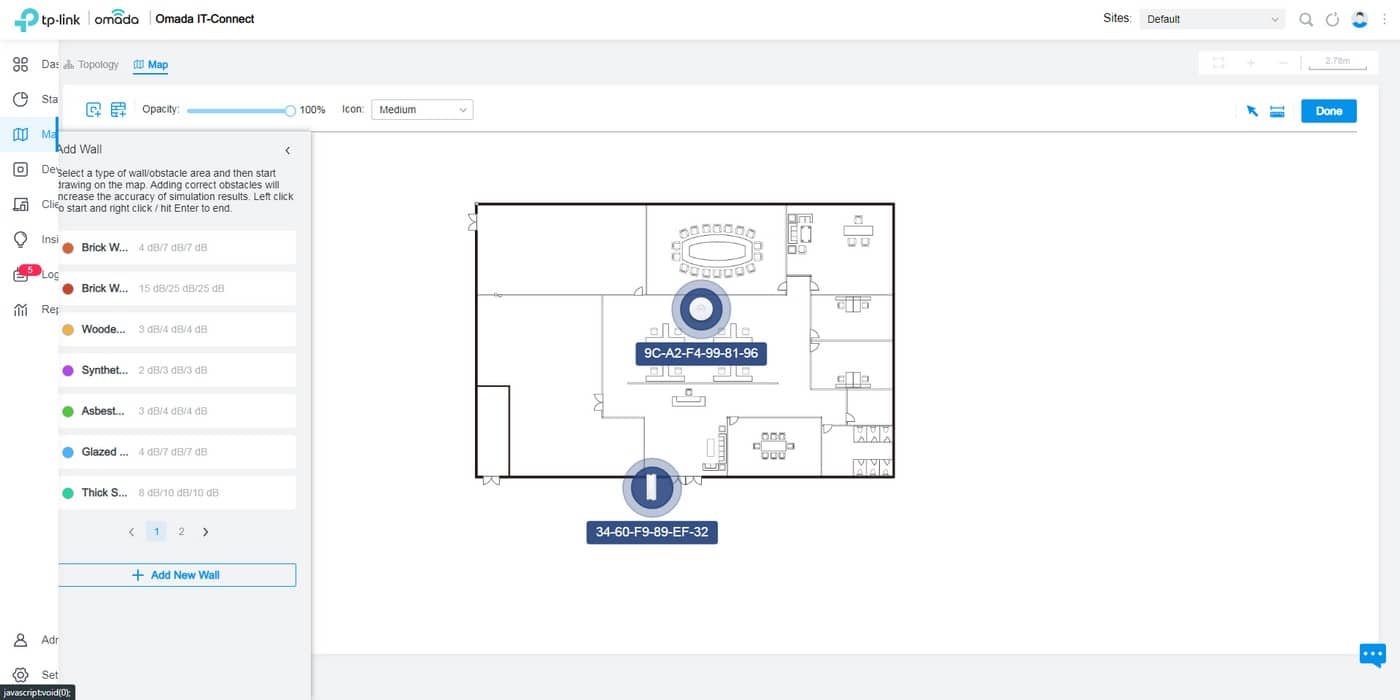Go to previous wall list page arrow

click(131, 532)
